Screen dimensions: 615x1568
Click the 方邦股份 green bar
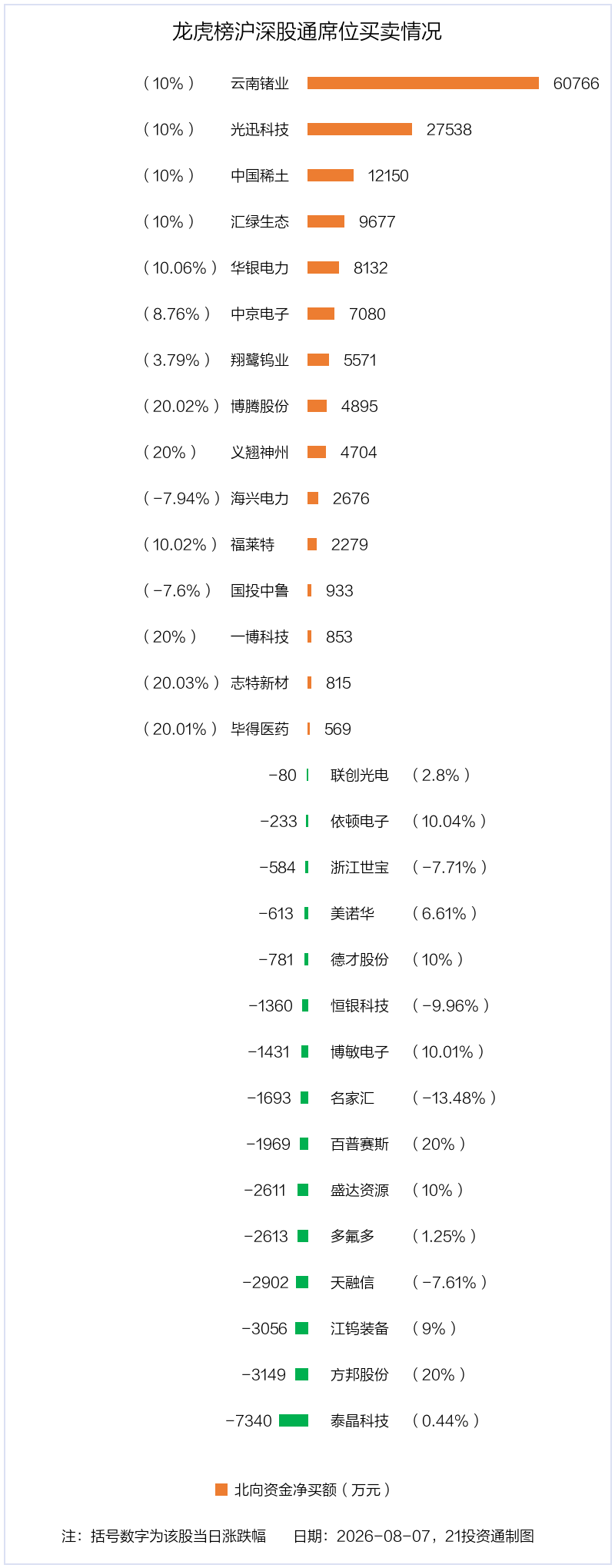coord(302,1374)
